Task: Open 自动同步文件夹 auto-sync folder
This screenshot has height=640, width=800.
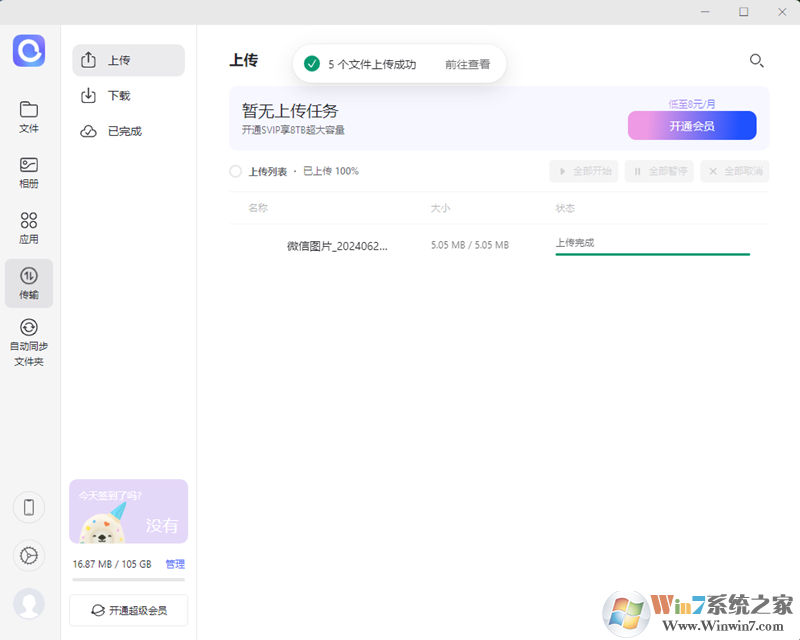Action: [29, 342]
